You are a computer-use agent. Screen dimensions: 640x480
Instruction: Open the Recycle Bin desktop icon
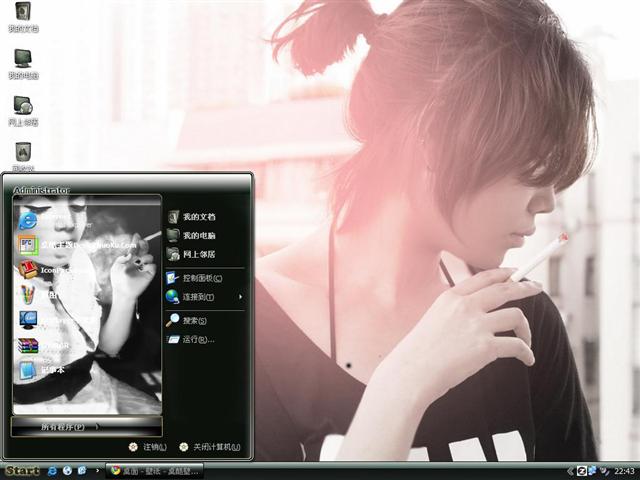click(23, 157)
